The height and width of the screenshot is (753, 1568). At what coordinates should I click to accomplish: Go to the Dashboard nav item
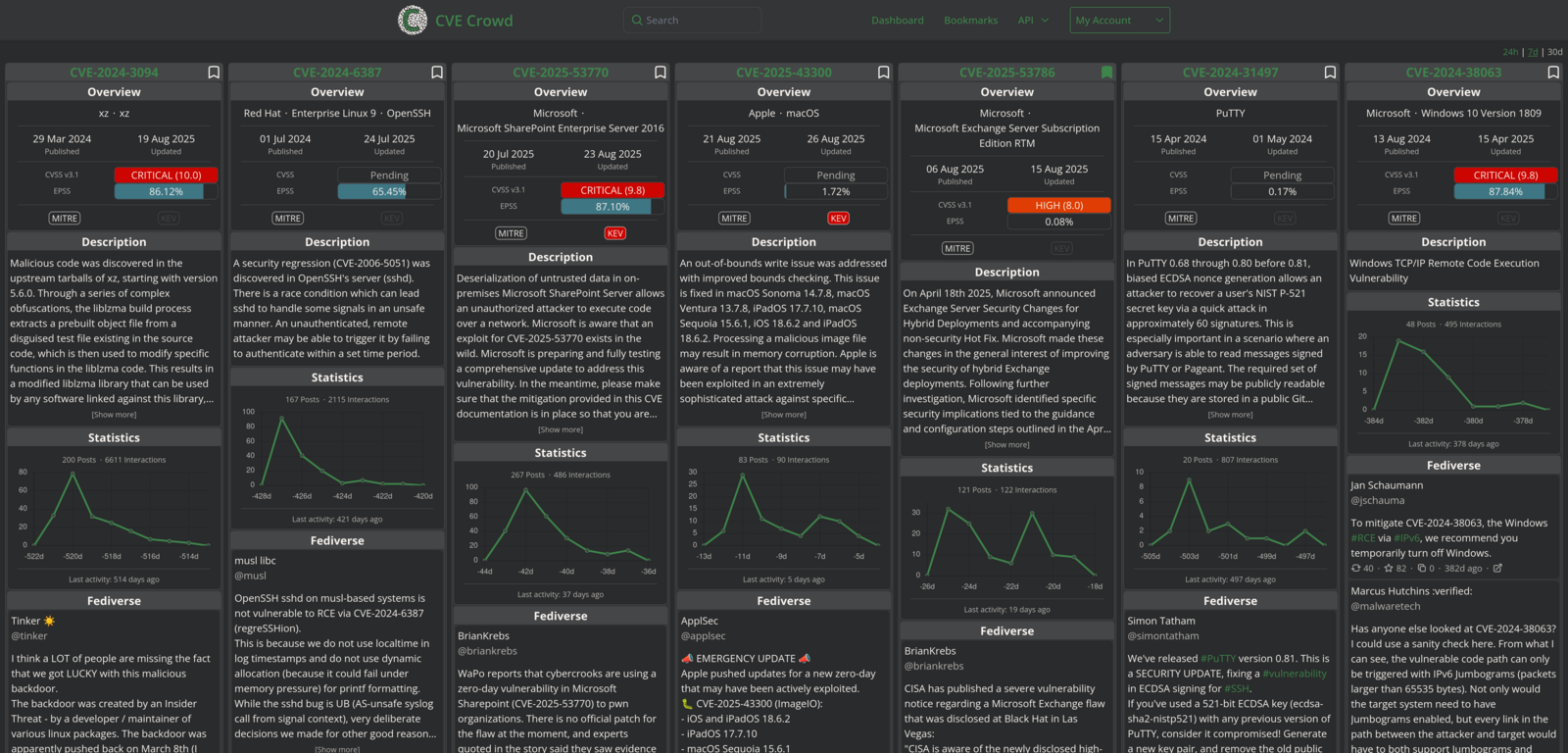(x=898, y=21)
